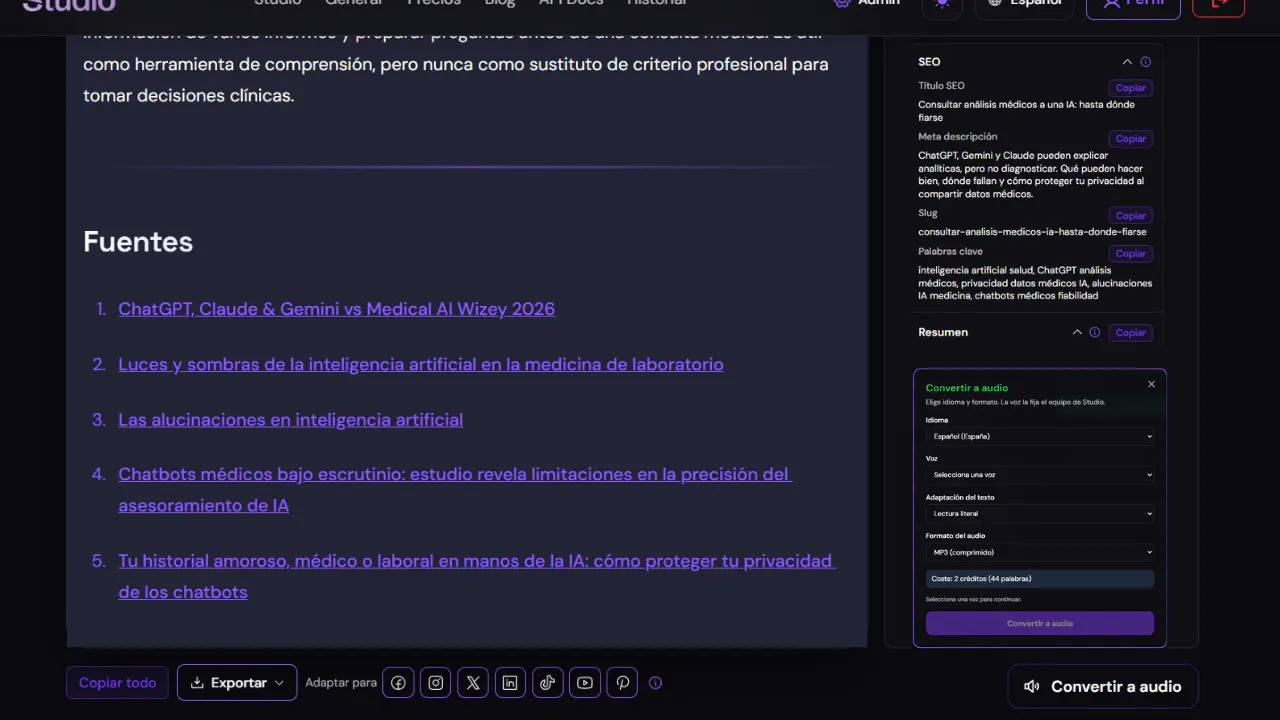Open the Adaptación del texto dropdown

(1040, 513)
